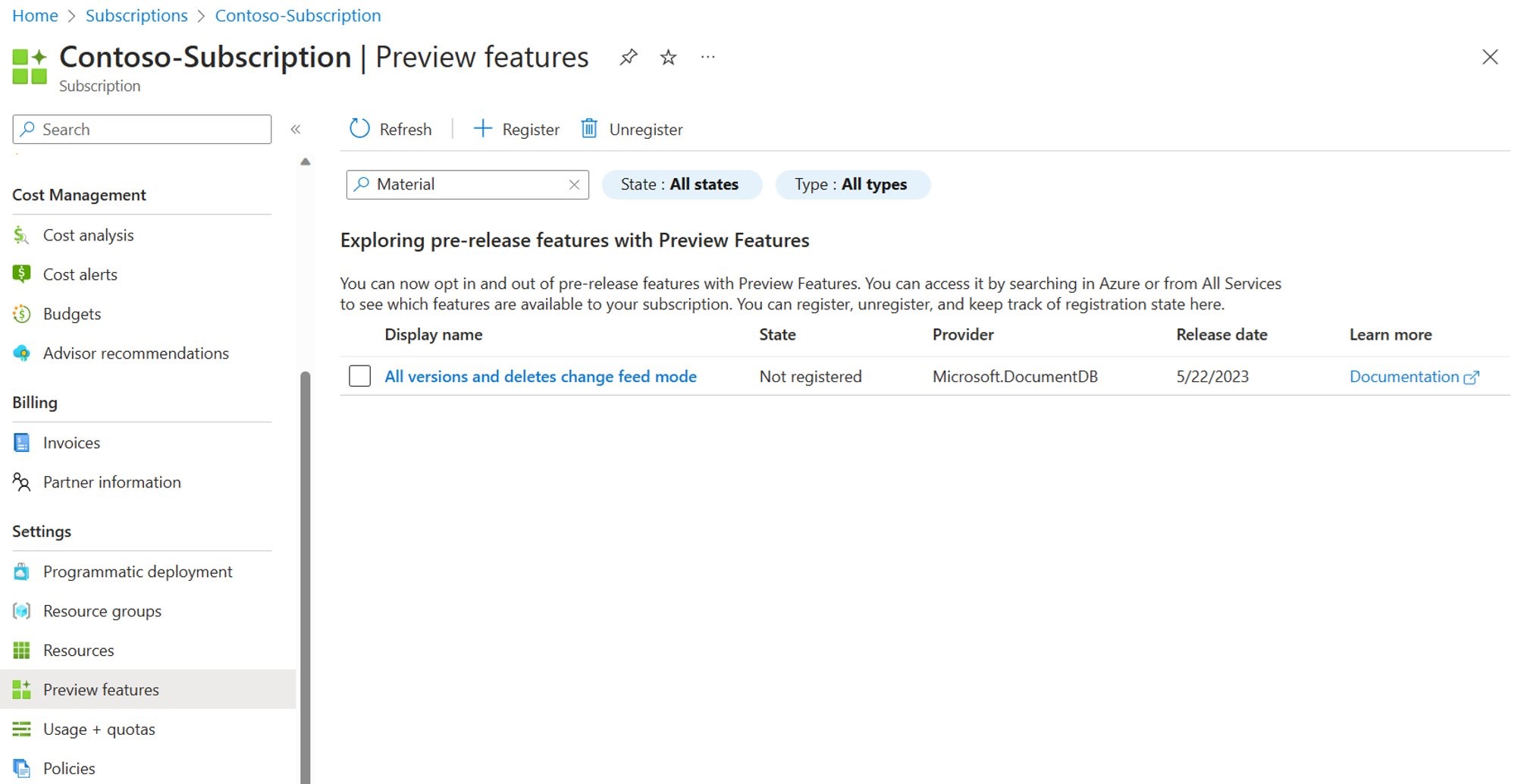Collapse the sidebar with the double chevron

(x=296, y=130)
